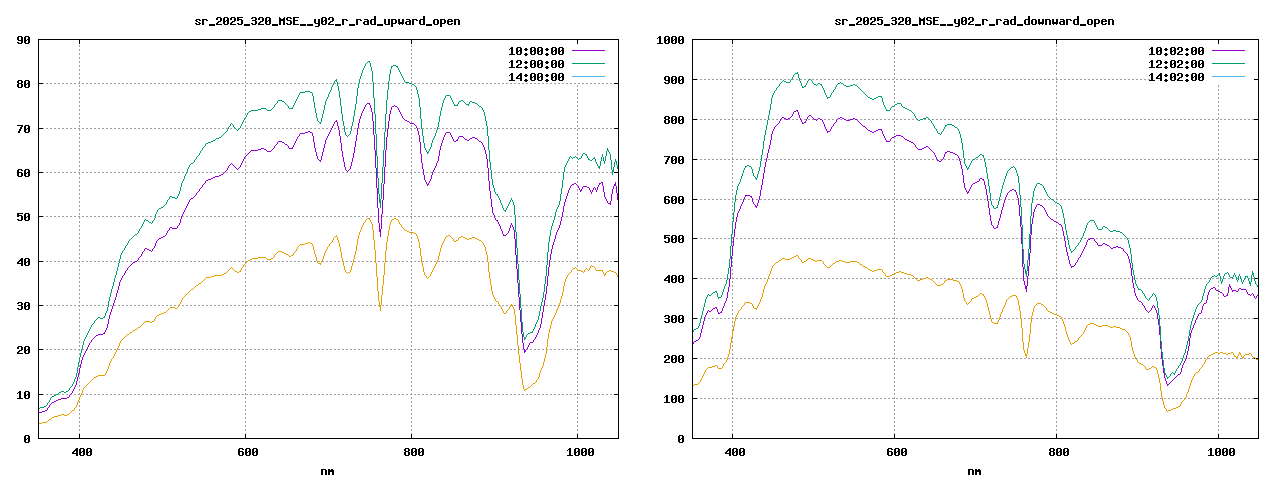Click the purple line sample beside 10:00:00

(x=588, y=50)
